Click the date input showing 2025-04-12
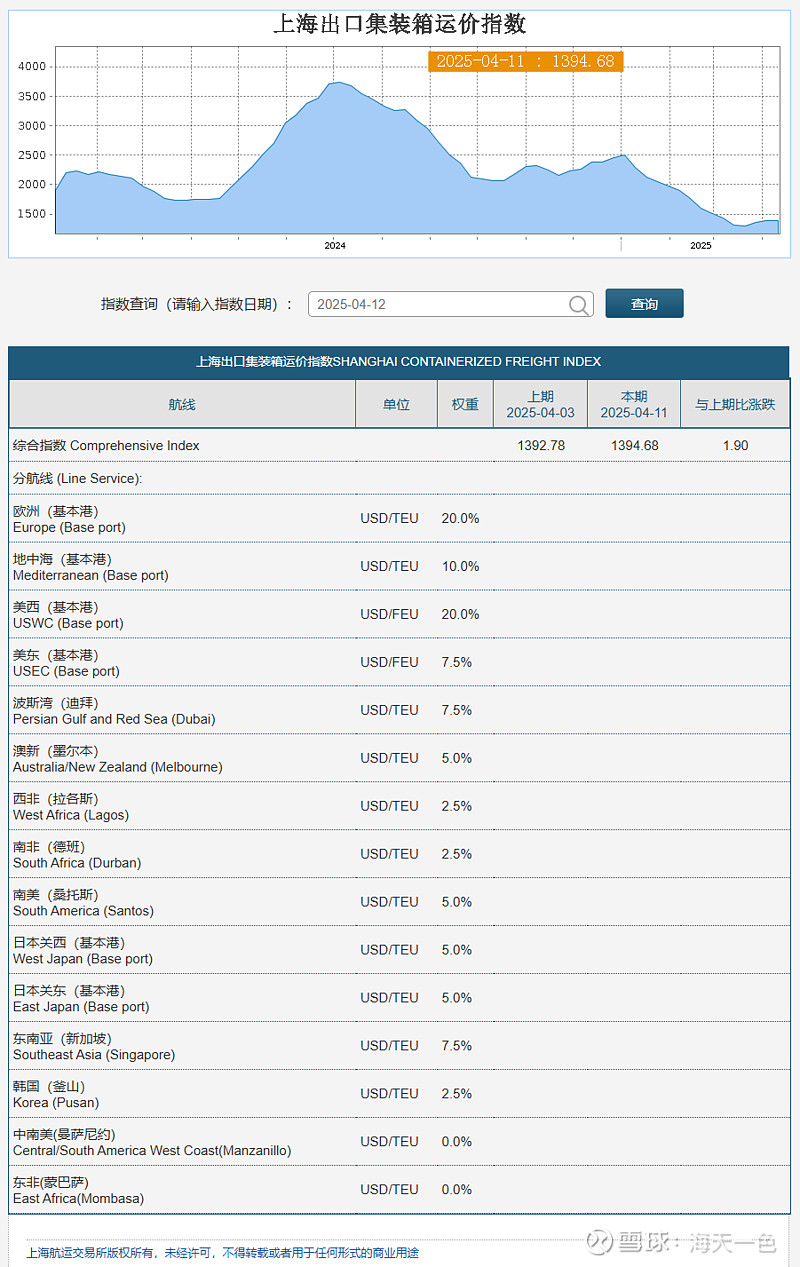 [x=430, y=304]
